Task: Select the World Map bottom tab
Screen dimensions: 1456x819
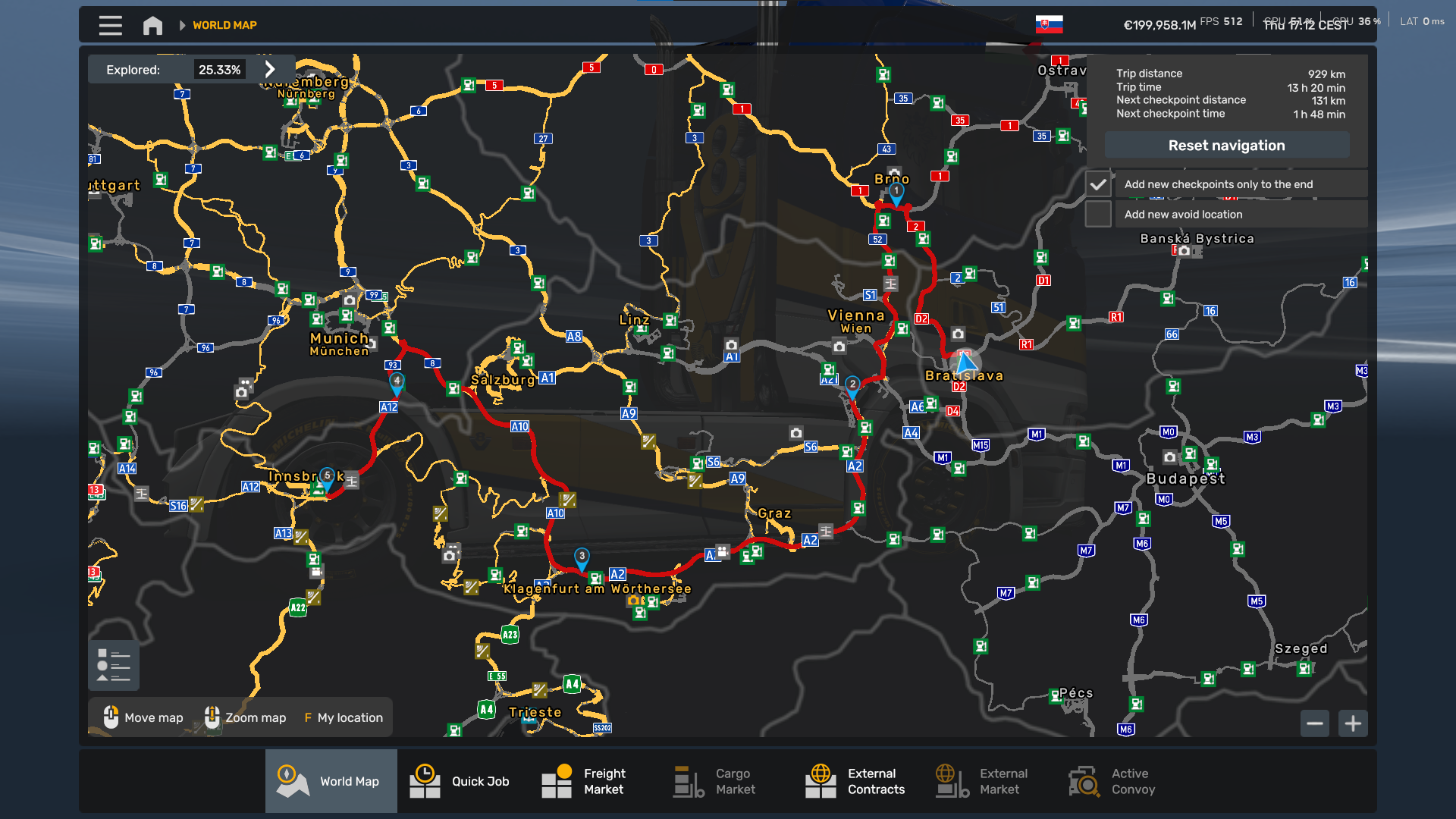Action: click(x=331, y=781)
